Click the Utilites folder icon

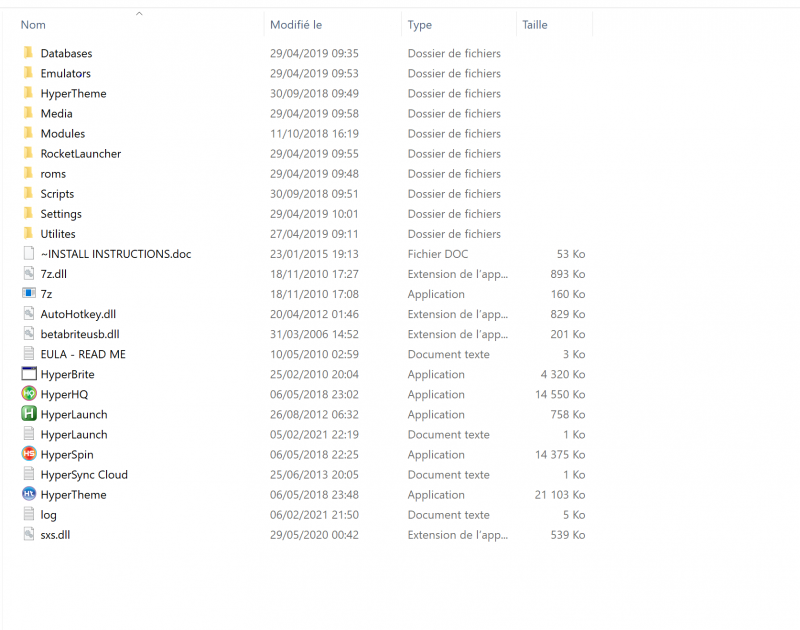tap(29, 234)
